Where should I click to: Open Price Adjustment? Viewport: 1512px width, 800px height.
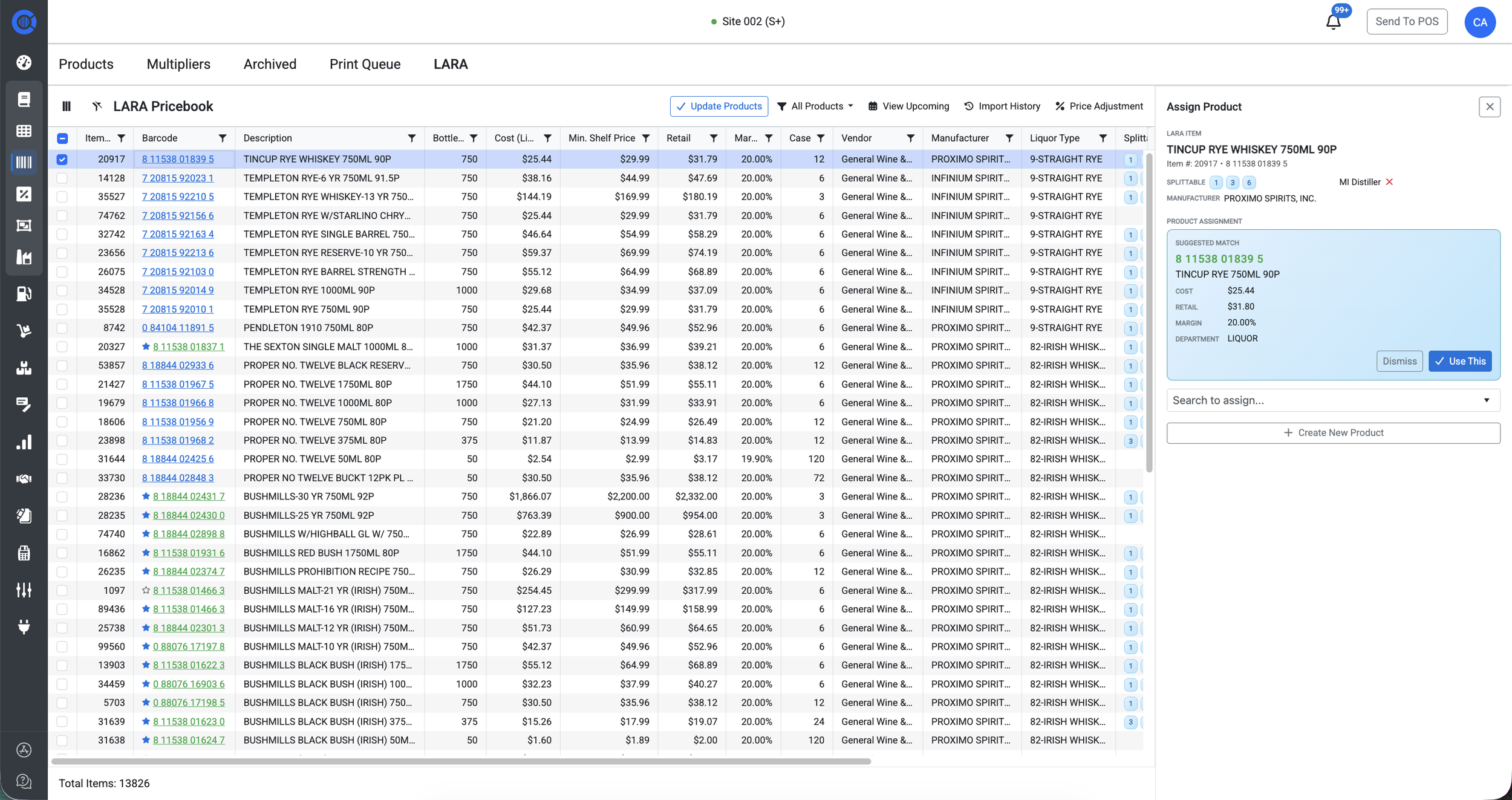point(1099,106)
